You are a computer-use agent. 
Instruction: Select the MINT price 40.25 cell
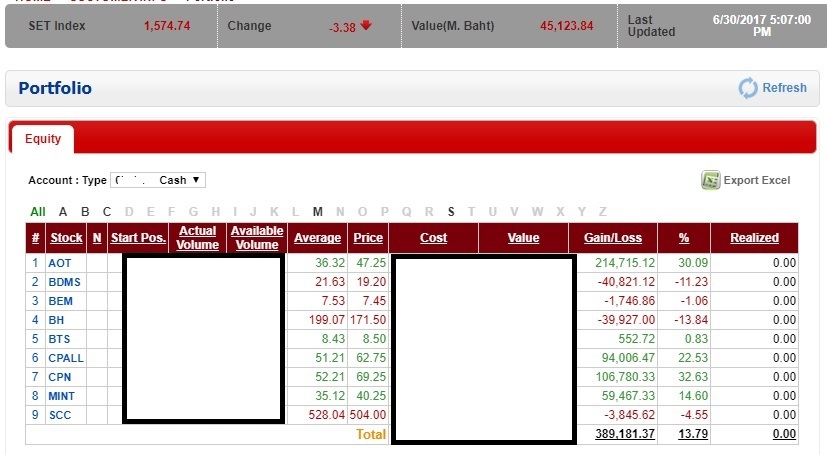(x=371, y=396)
